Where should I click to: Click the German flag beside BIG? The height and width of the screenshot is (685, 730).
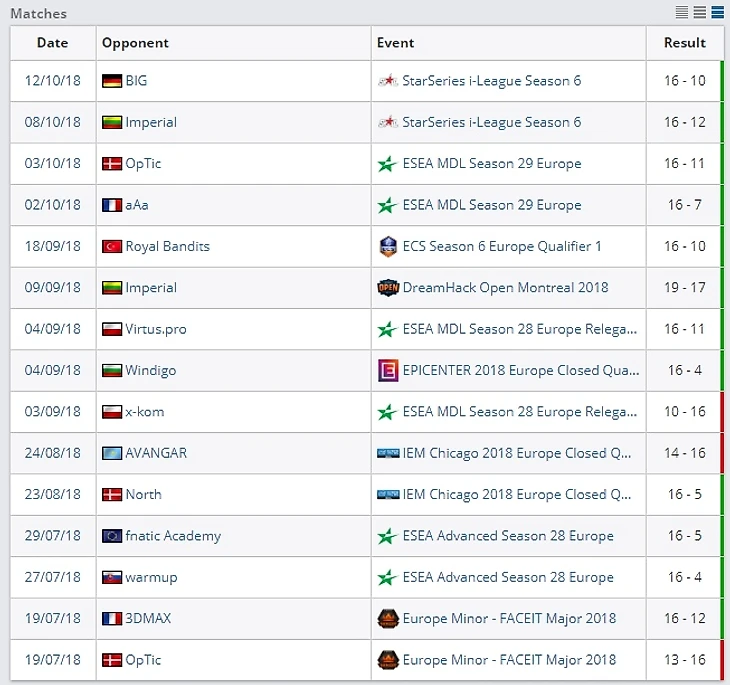tap(112, 81)
